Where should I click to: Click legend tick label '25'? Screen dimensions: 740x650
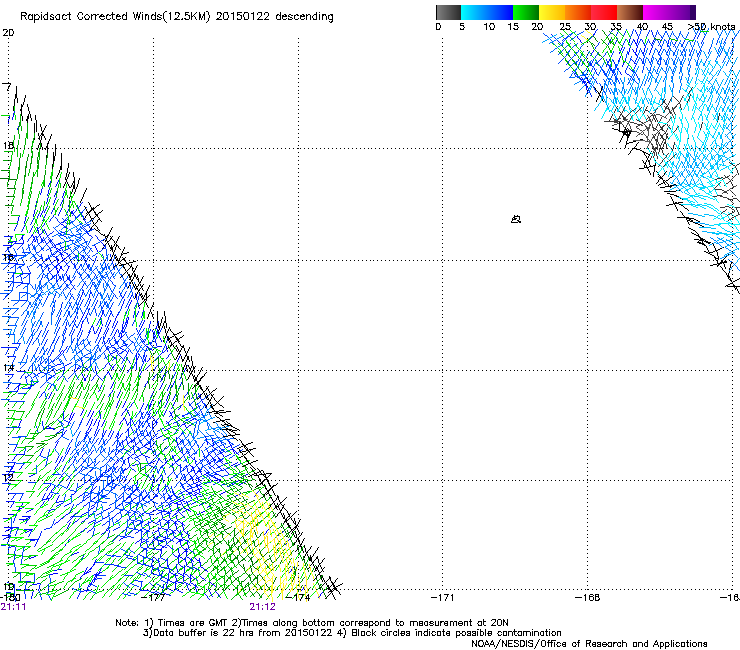[565, 26]
